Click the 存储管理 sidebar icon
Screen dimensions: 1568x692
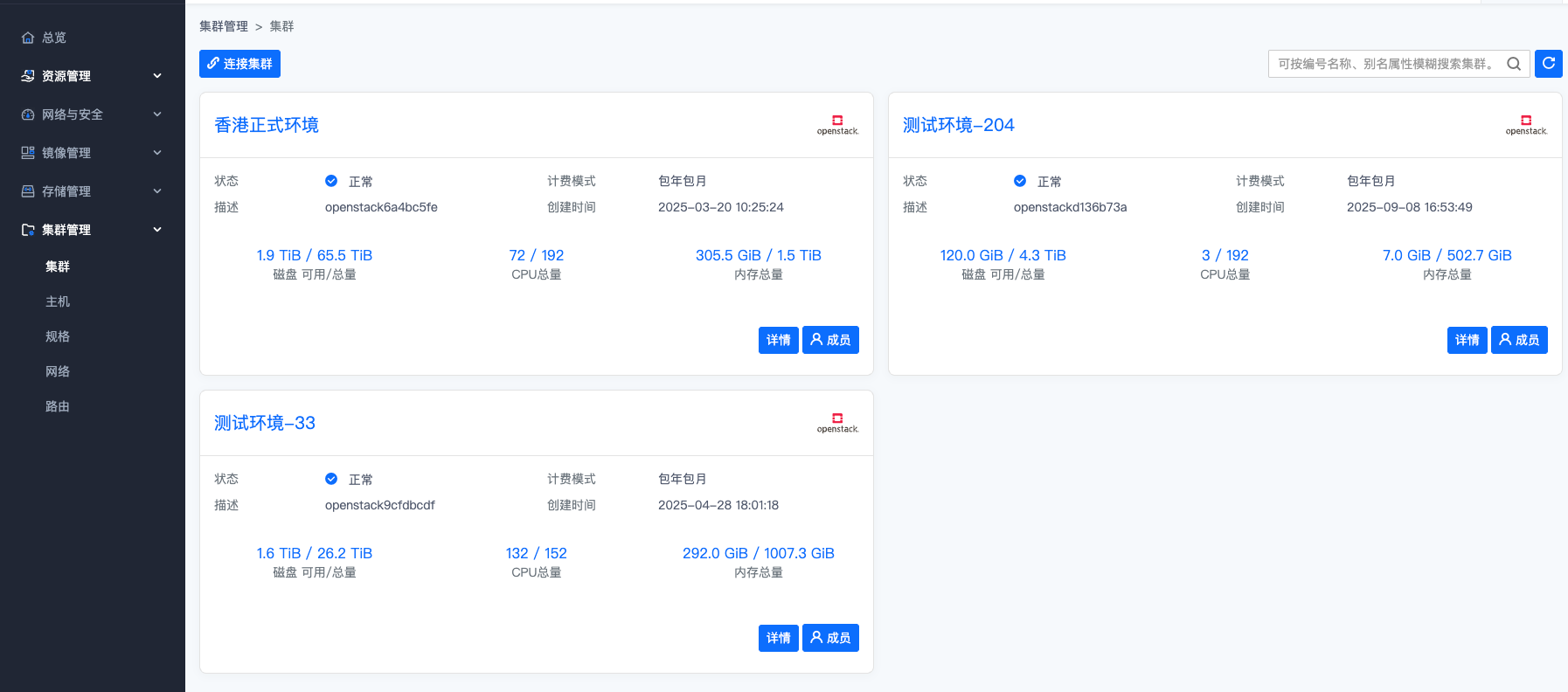click(28, 191)
